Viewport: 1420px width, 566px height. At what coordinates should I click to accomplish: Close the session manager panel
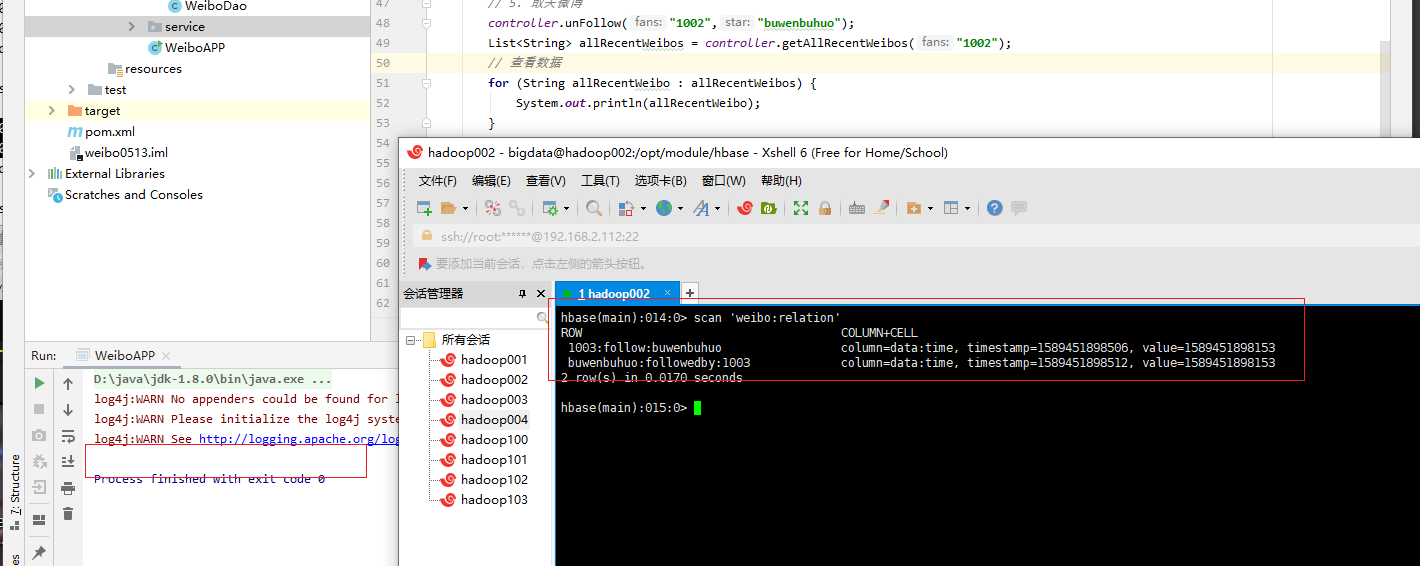click(x=542, y=294)
